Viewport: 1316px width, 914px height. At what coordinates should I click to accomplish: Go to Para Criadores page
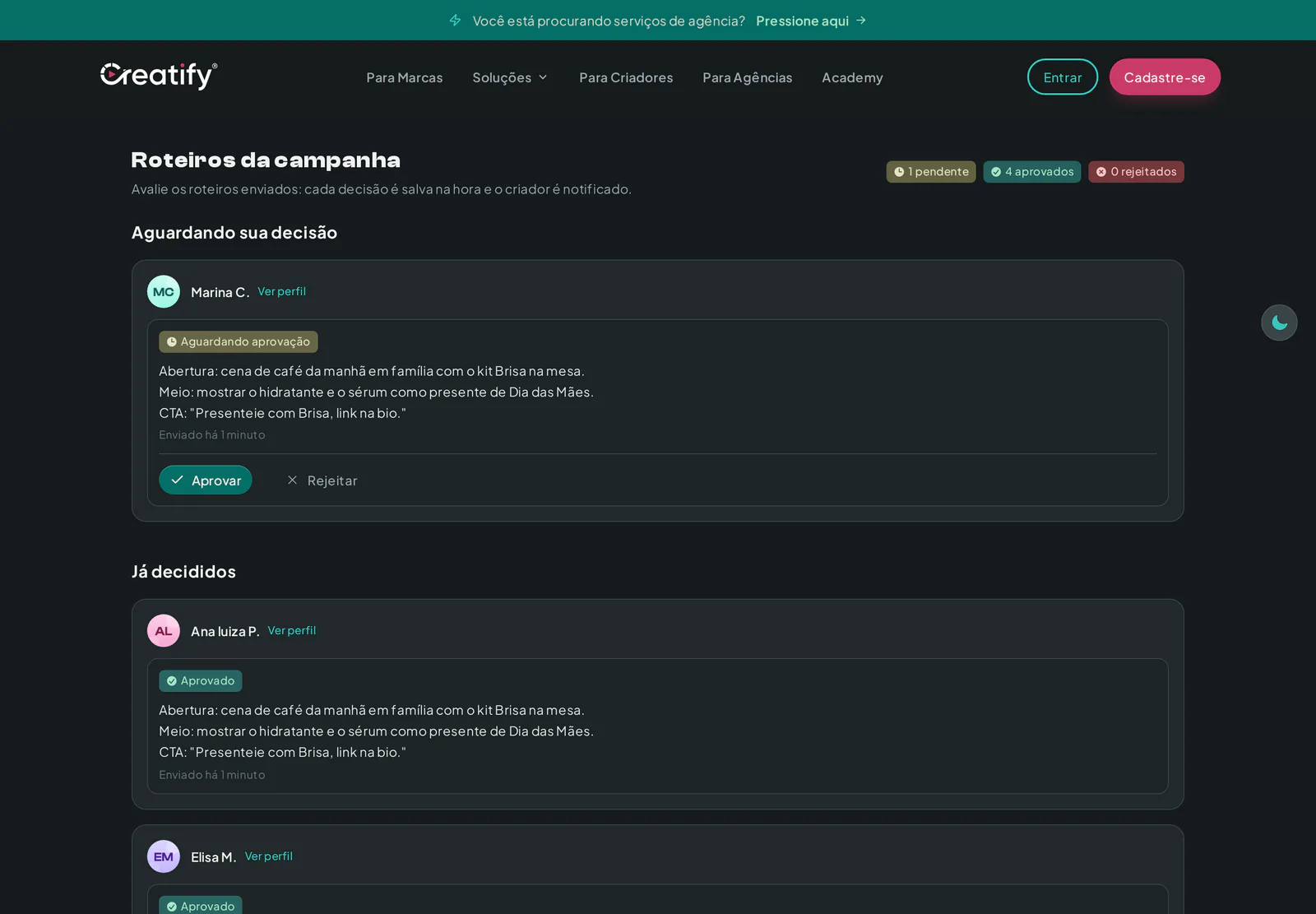coord(626,77)
